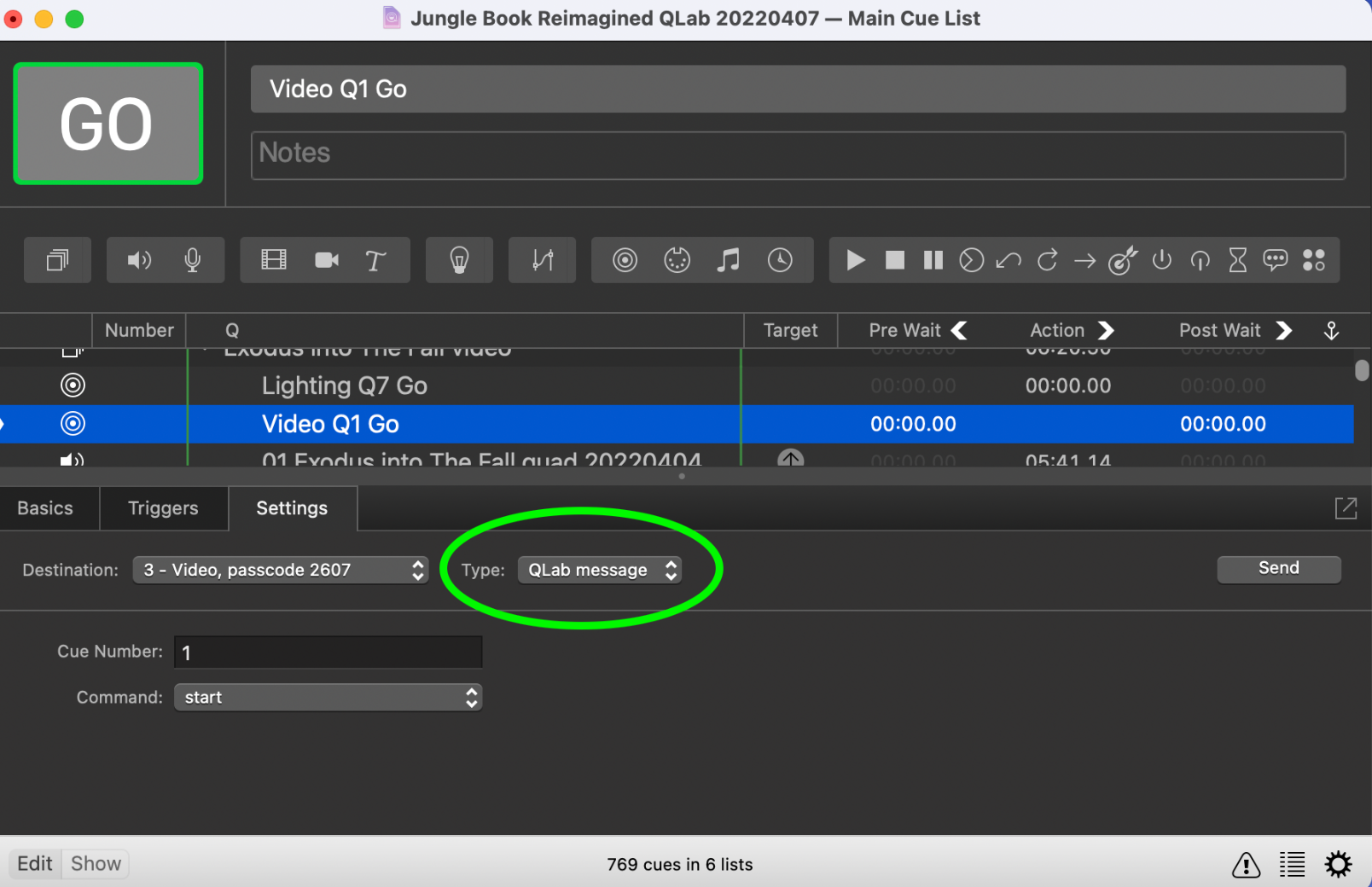Viewport: 1372px width, 887px height.
Task: Add a Network cue with target icon
Action: (x=625, y=260)
